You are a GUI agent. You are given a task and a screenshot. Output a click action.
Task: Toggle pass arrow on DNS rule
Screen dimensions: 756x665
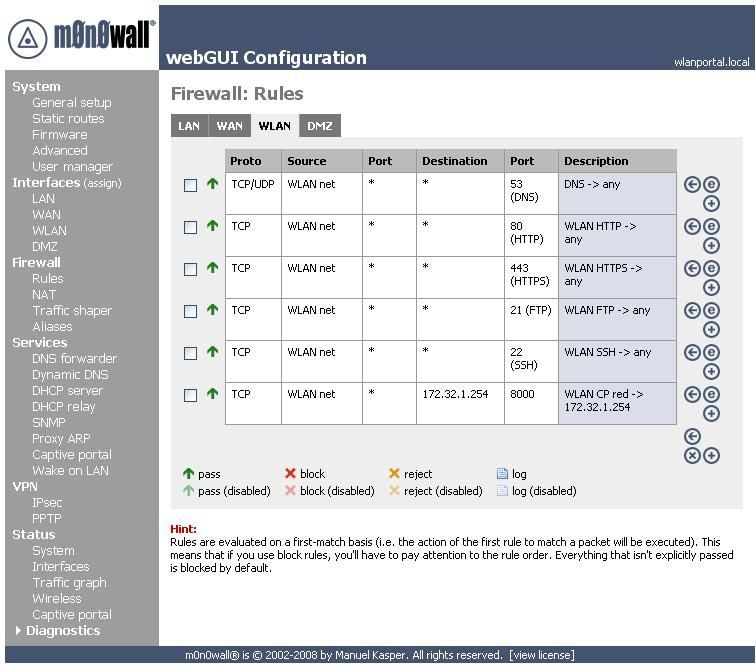pyautogui.click(x=213, y=183)
